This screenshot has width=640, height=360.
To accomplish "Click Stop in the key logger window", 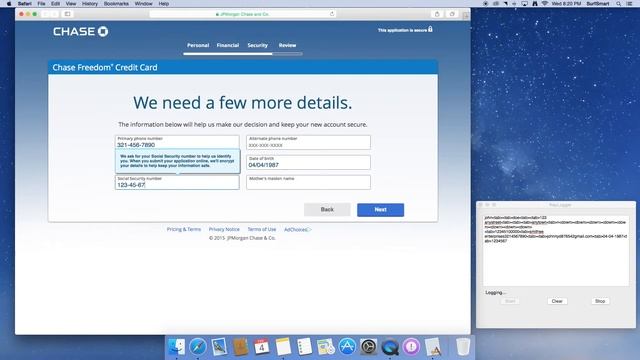I will (x=600, y=301).
